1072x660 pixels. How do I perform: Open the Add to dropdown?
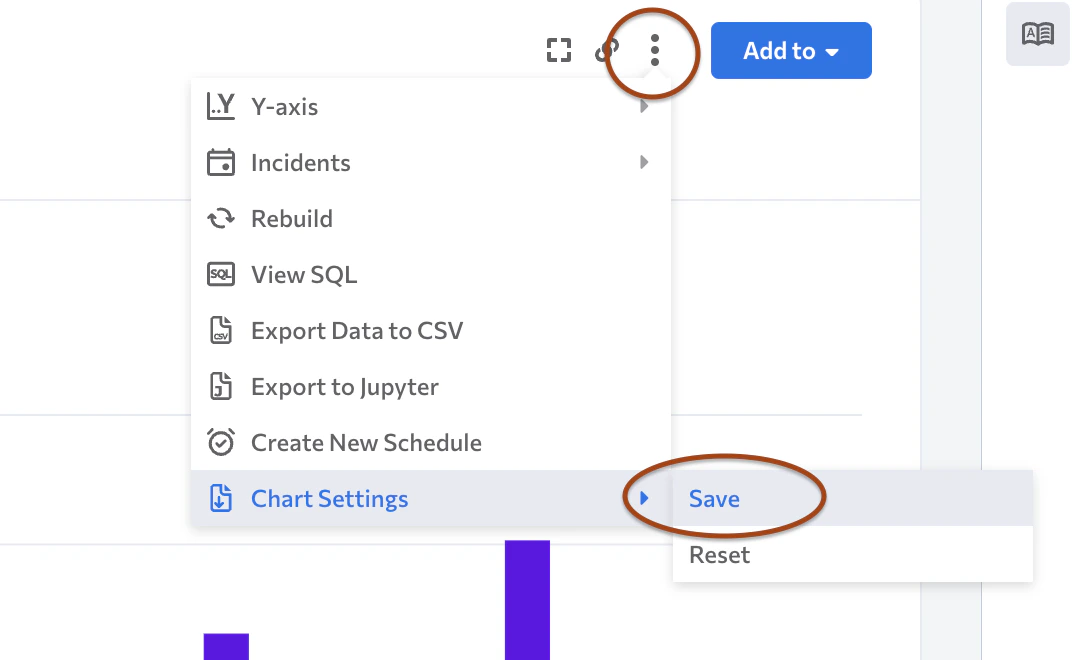pos(791,51)
